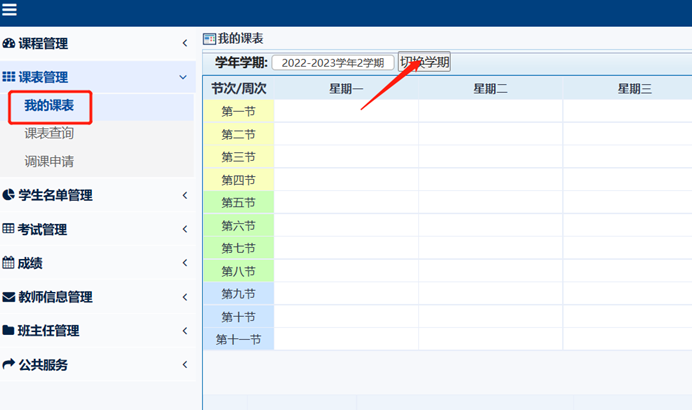Screen dimensions: 692x410
Task: Expand the 学生名单管理 chevron arrow
Action: coord(184,195)
